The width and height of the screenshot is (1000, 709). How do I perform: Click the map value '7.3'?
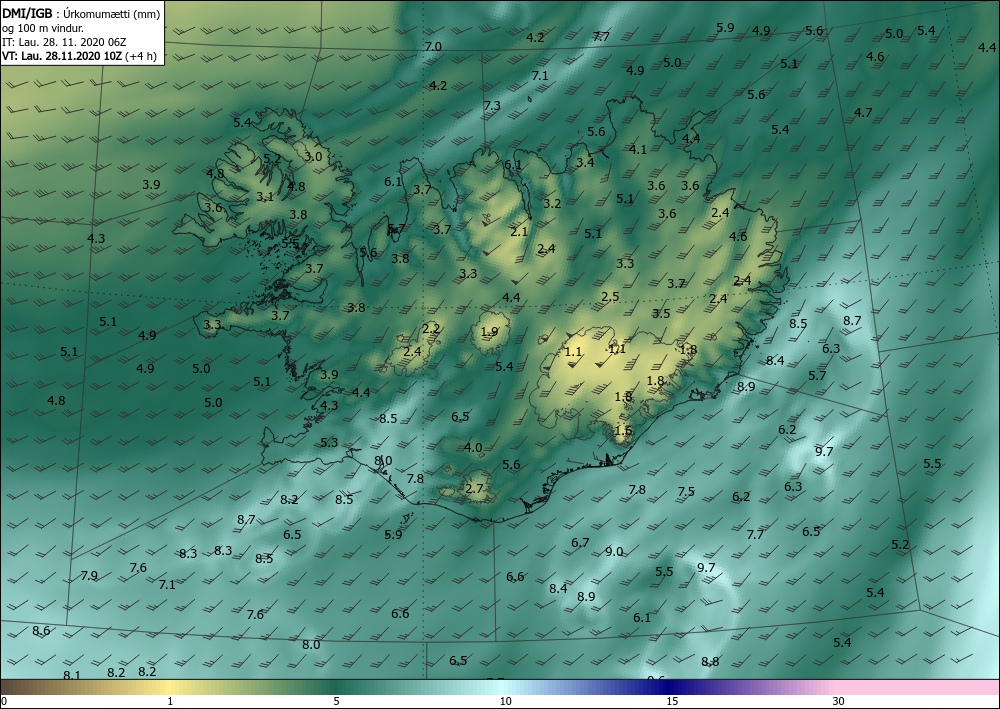(492, 106)
